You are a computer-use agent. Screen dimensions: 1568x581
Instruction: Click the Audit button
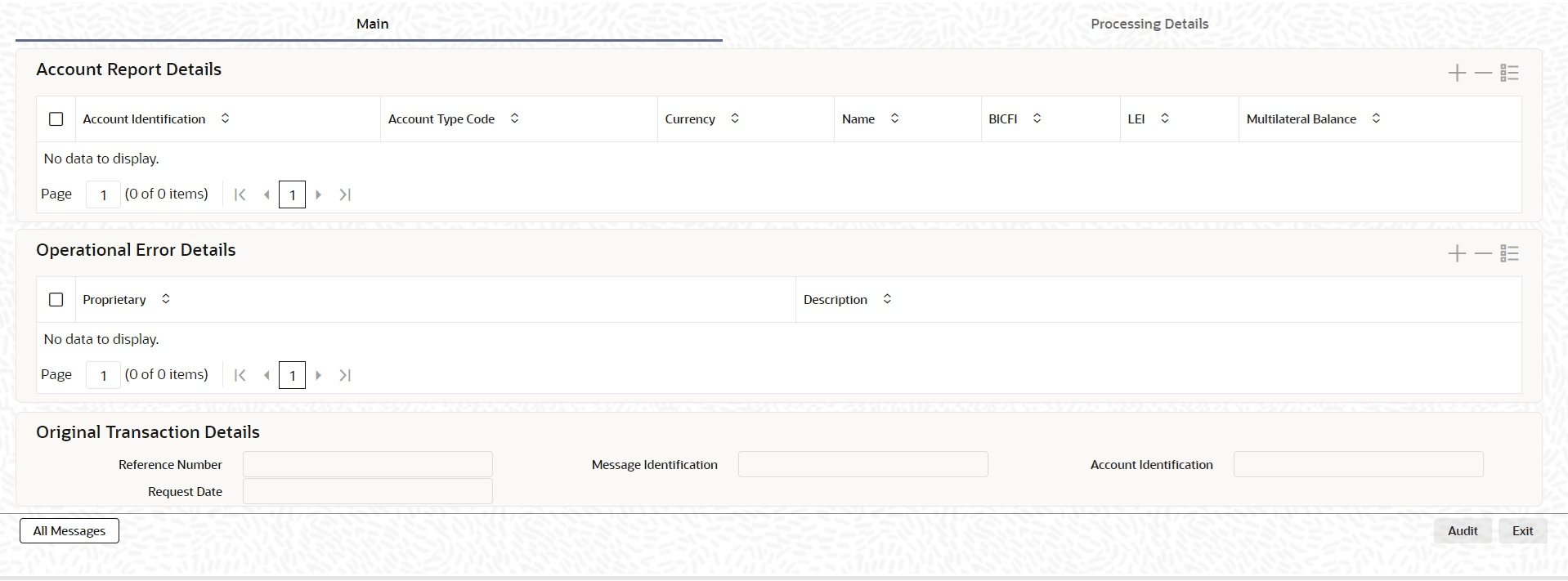(x=1463, y=531)
